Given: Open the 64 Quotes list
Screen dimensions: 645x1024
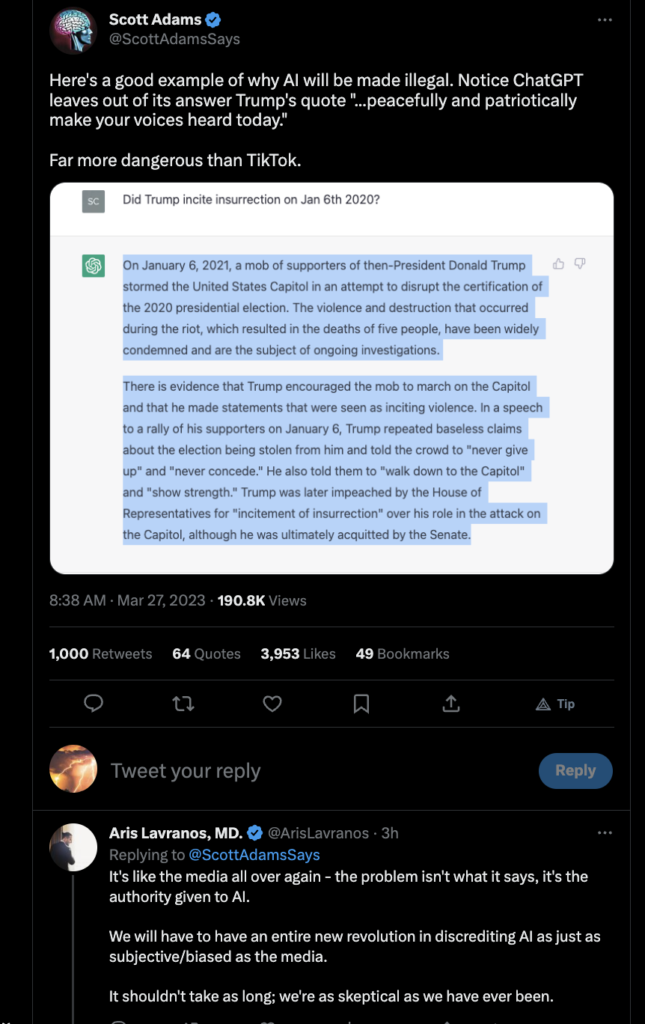Looking at the screenshot, I should tap(206, 654).
